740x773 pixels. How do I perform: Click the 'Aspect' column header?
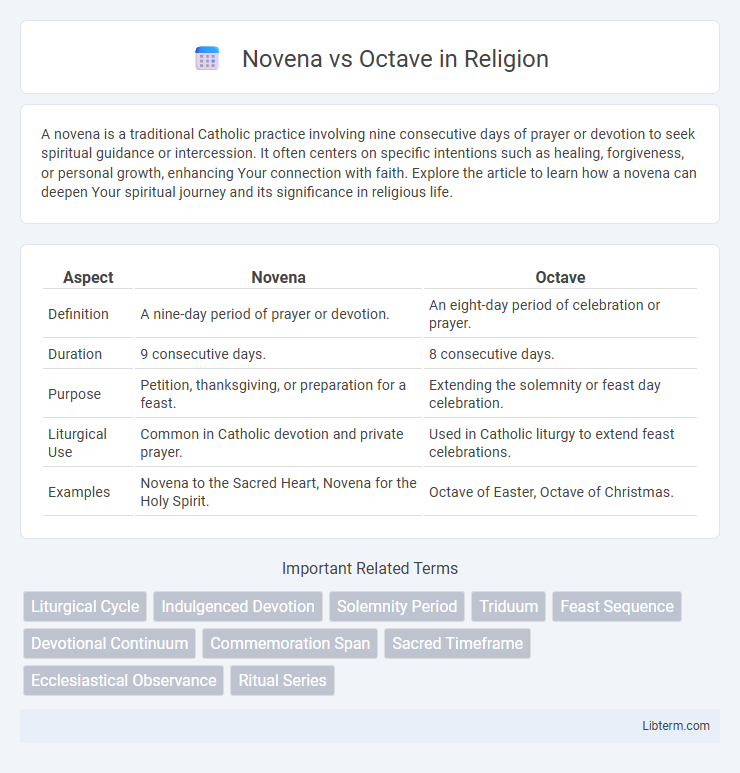pos(88,278)
